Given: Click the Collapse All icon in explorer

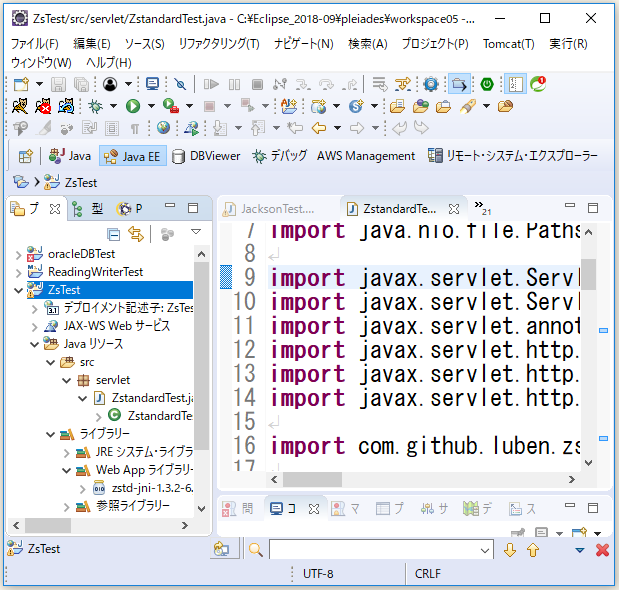Looking at the screenshot, I should (113, 235).
